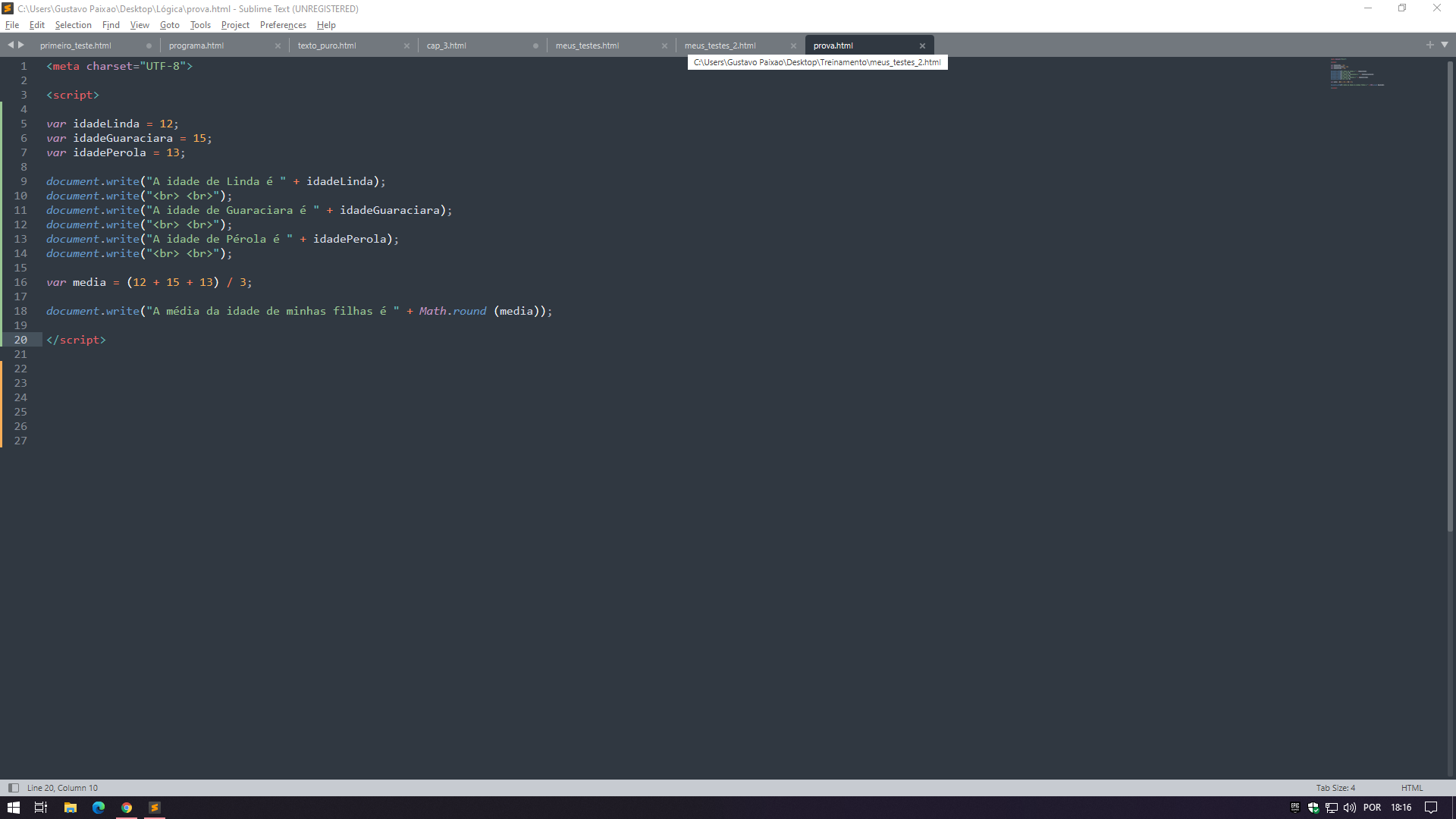
Task: Click the Math.round text in code
Action: (x=453, y=311)
